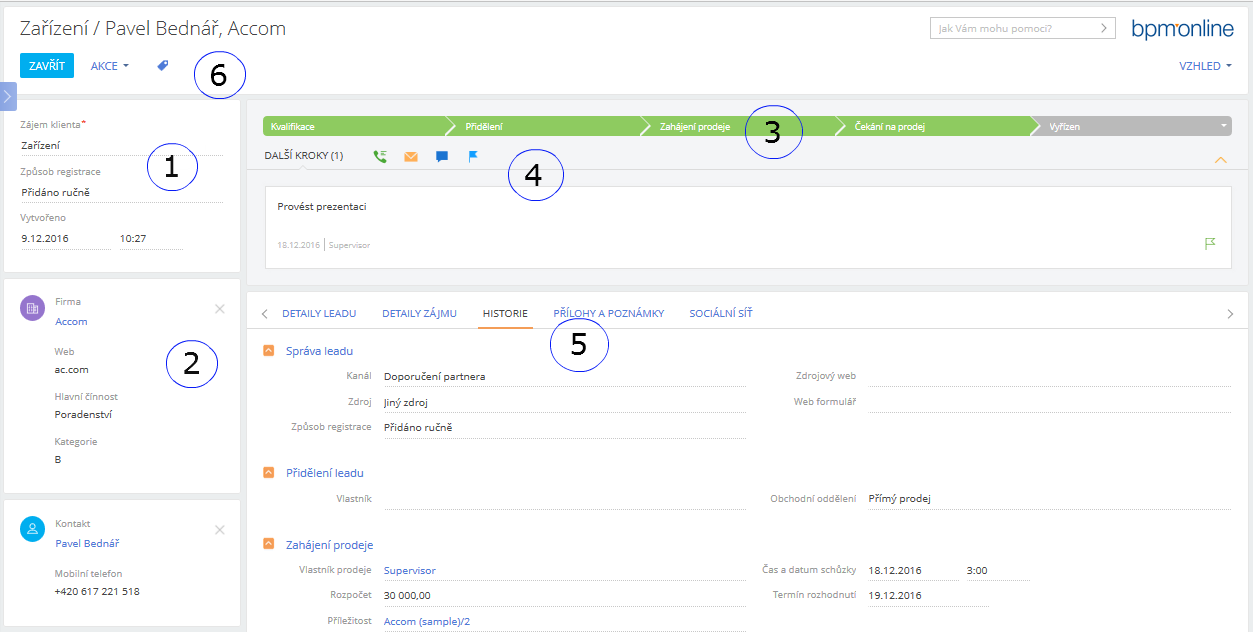Collapse the Správa leadu section
1253x632 pixels.
pyautogui.click(x=268, y=351)
